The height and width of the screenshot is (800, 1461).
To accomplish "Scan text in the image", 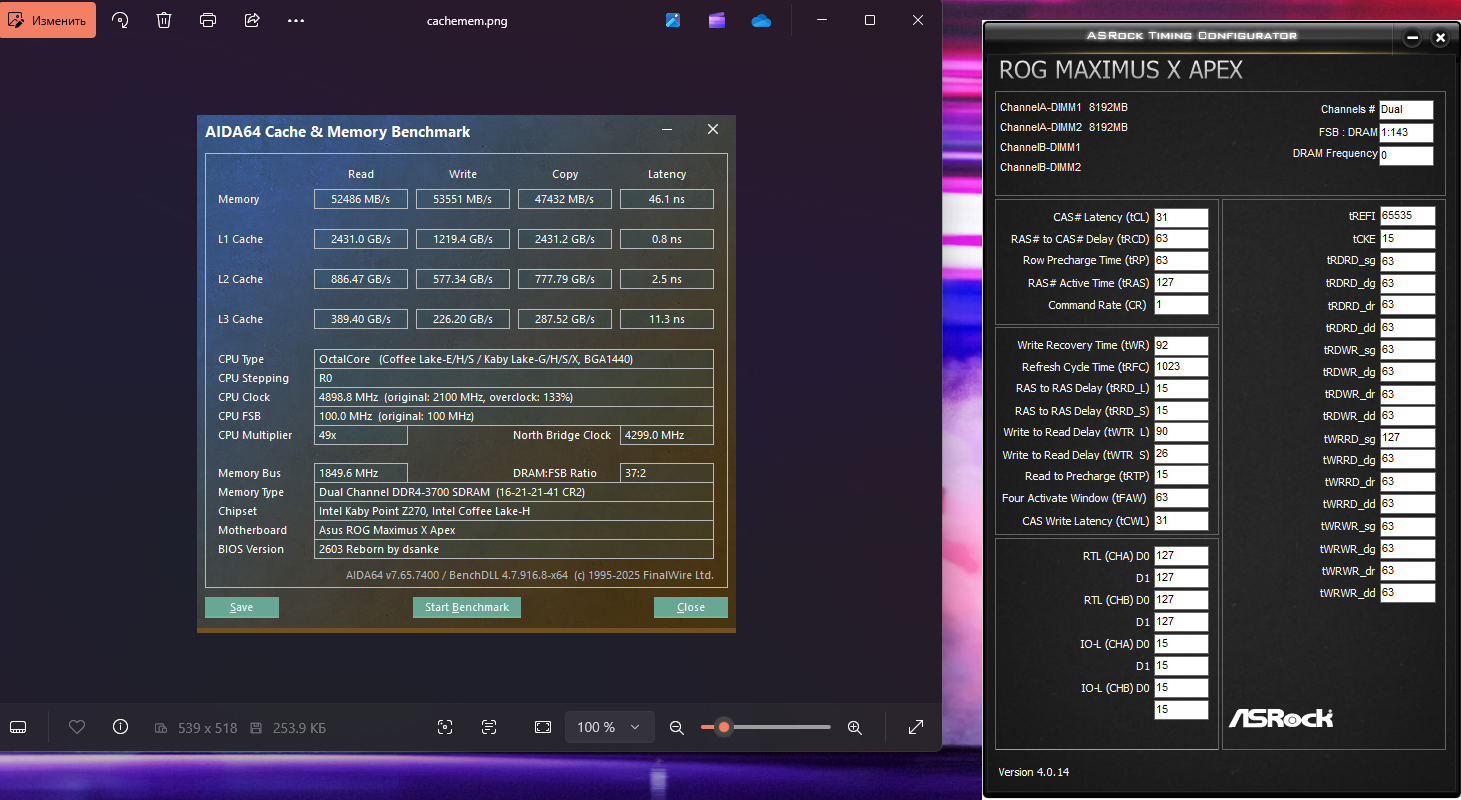I will click(489, 727).
